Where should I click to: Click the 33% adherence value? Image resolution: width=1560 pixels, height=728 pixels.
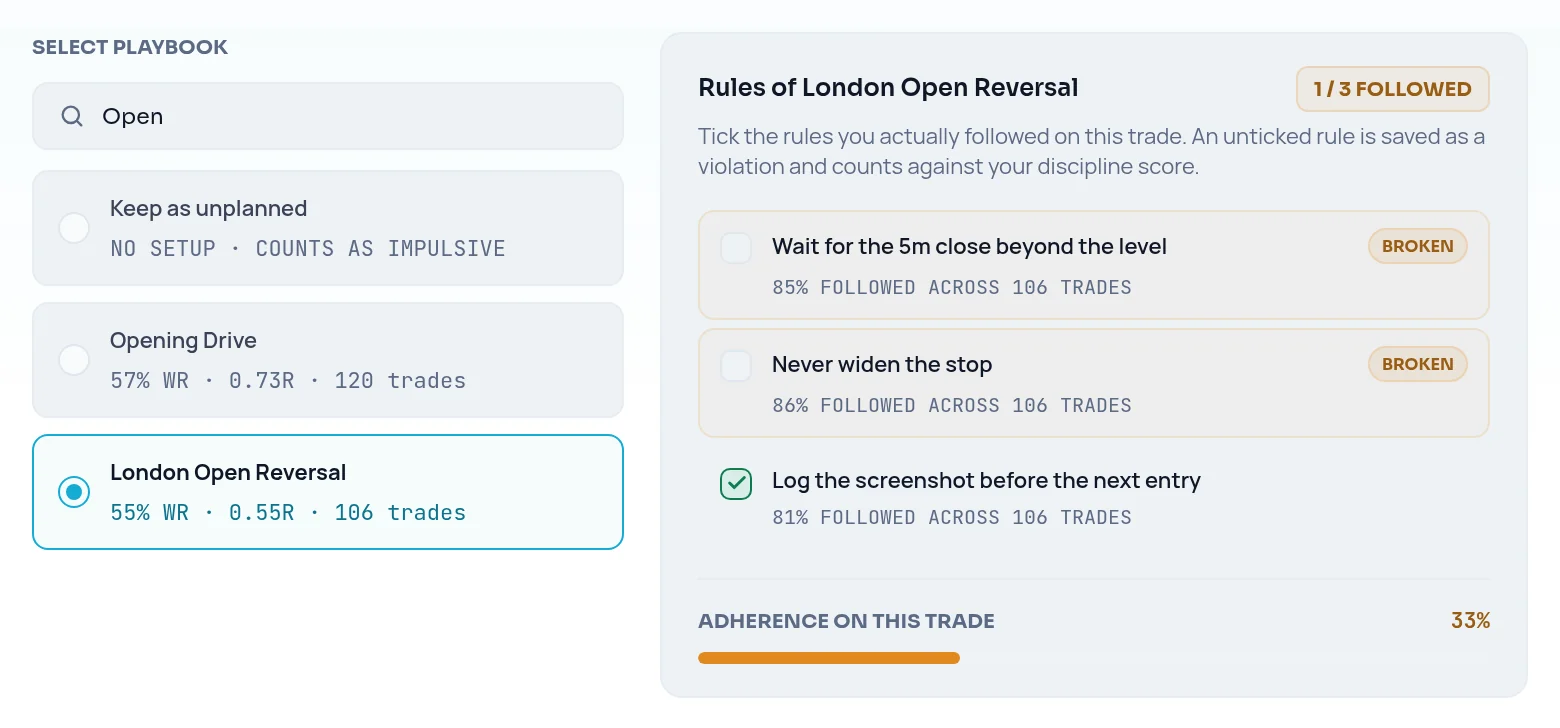tap(1470, 621)
